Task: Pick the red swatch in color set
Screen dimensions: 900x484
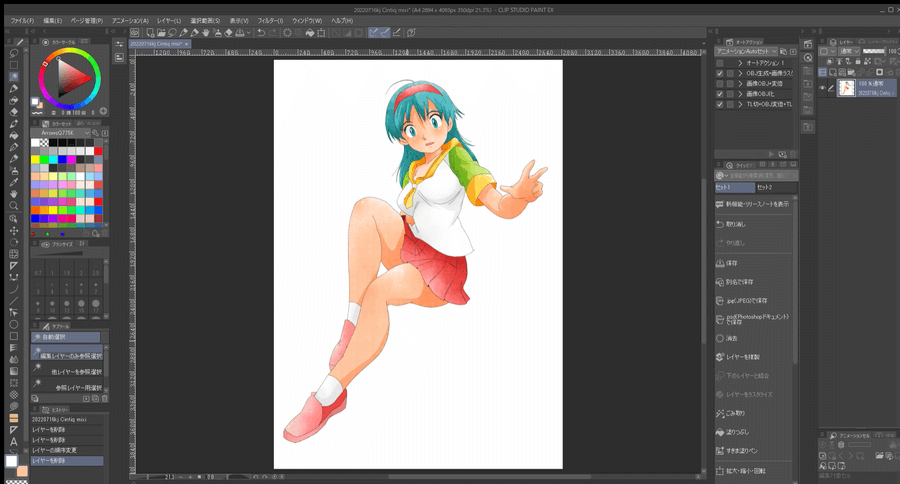Action: pos(98,151)
